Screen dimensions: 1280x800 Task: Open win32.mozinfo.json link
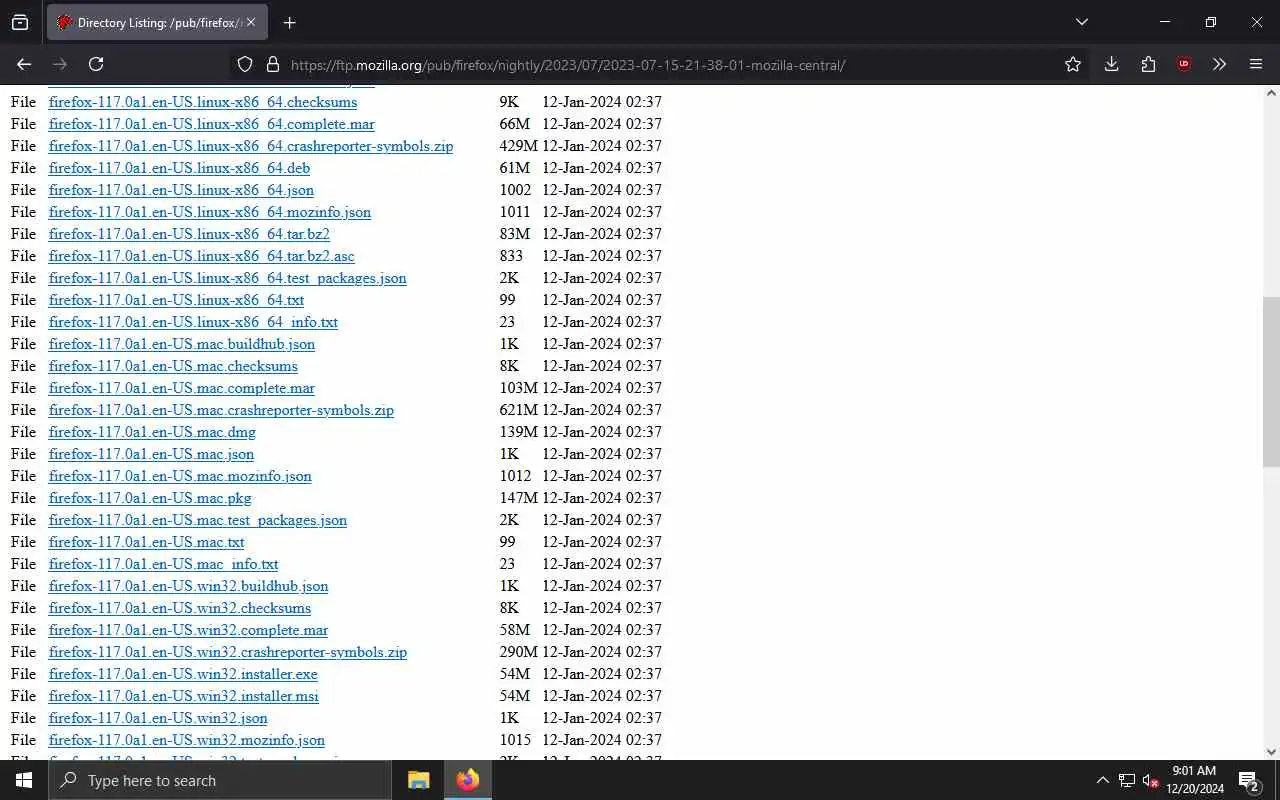click(x=187, y=740)
